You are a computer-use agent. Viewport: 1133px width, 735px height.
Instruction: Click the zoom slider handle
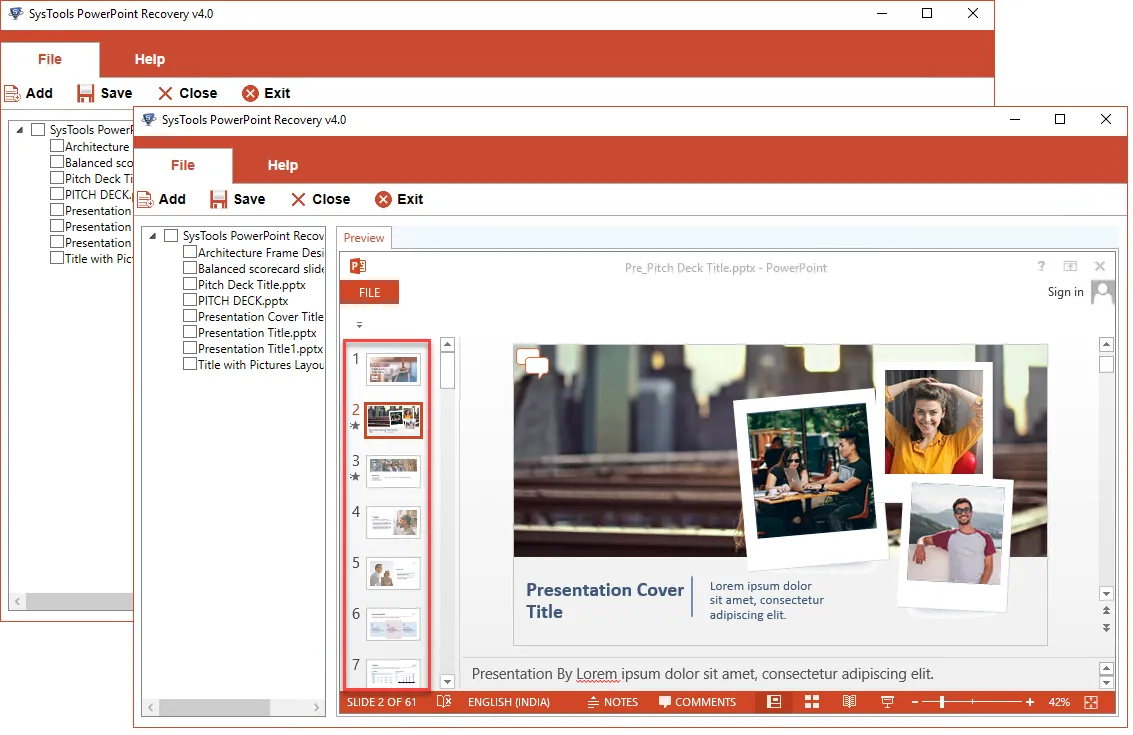pyautogui.click(x=942, y=702)
